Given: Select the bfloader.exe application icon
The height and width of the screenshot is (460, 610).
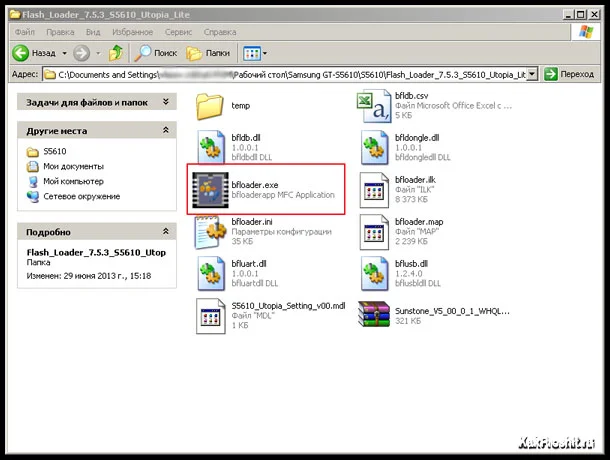Looking at the screenshot, I should coord(211,188).
